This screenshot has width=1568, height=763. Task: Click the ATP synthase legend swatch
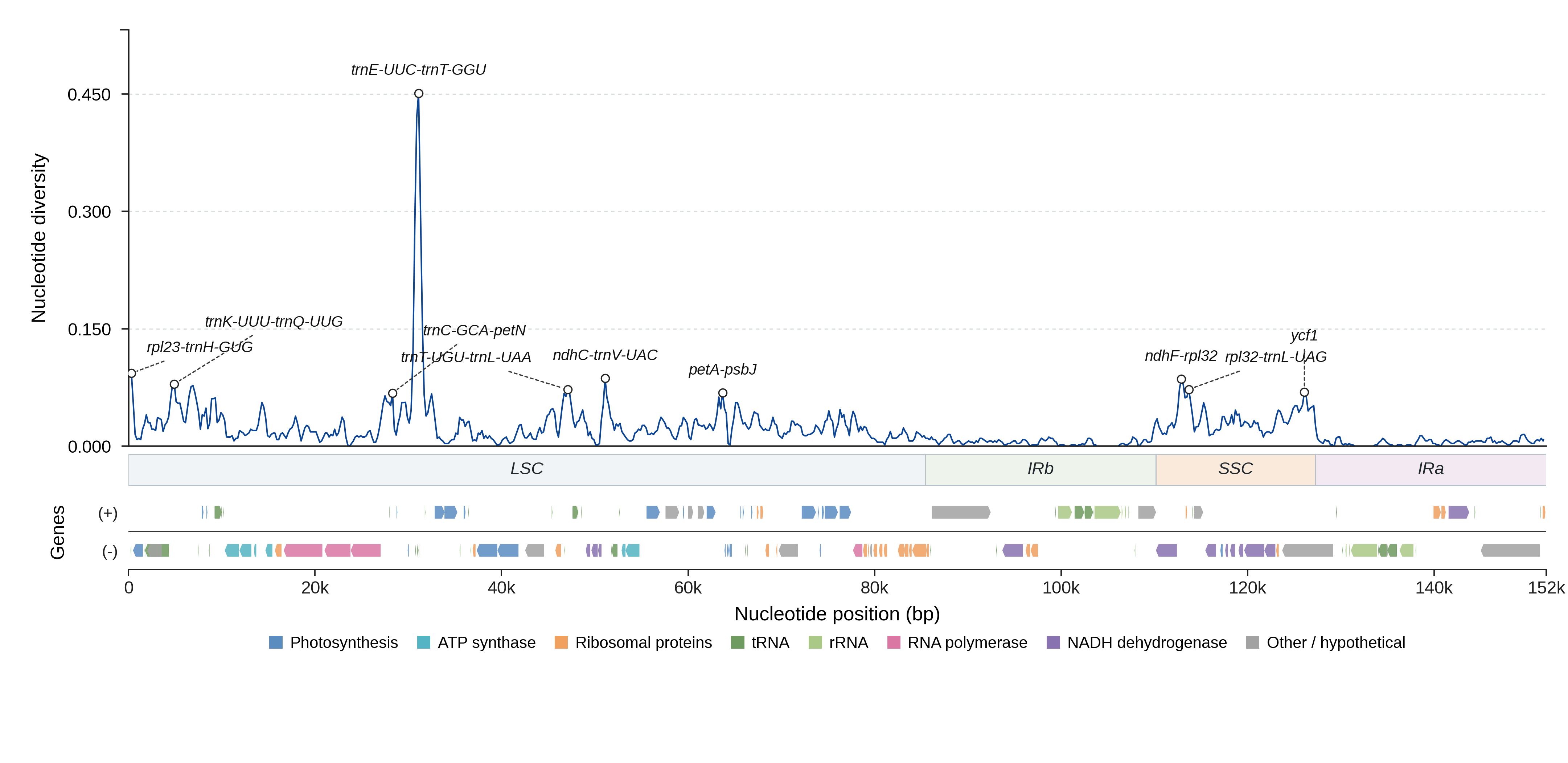424,642
